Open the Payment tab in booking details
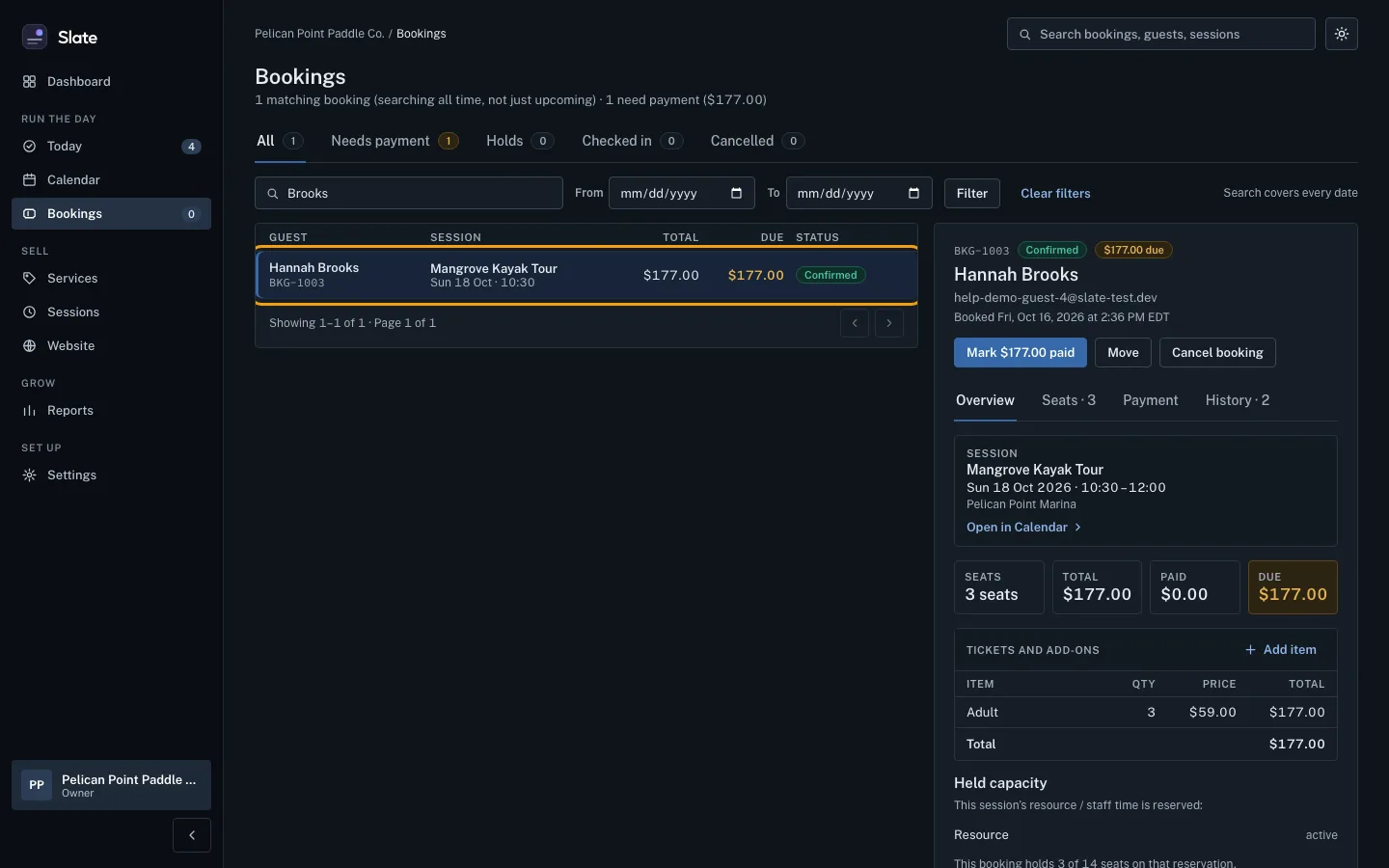The height and width of the screenshot is (868, 1389). 1151,400
